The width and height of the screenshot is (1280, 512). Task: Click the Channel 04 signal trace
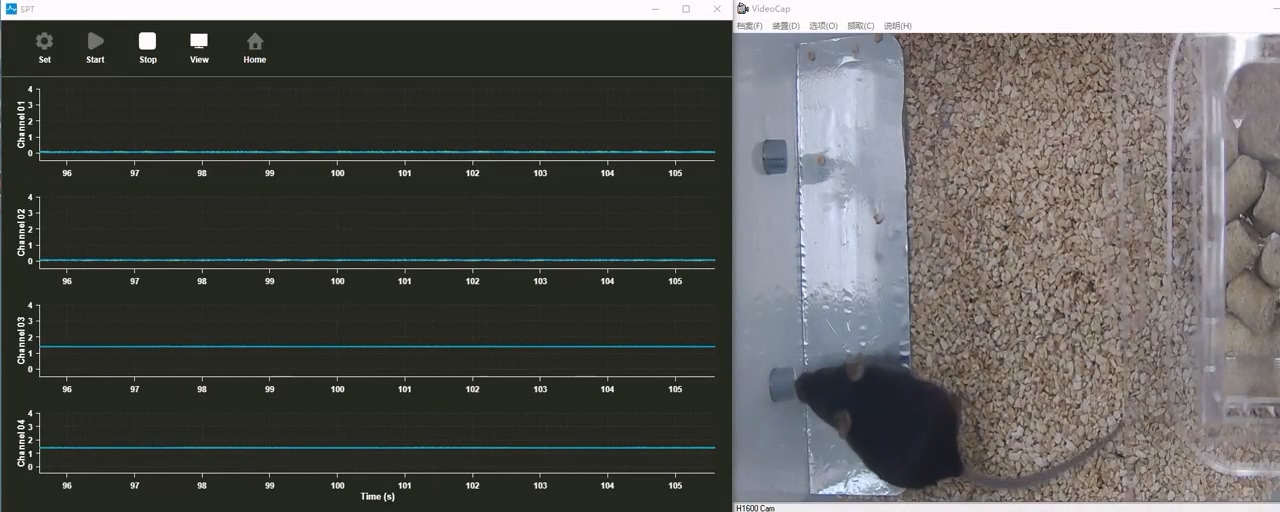point(377,447)
